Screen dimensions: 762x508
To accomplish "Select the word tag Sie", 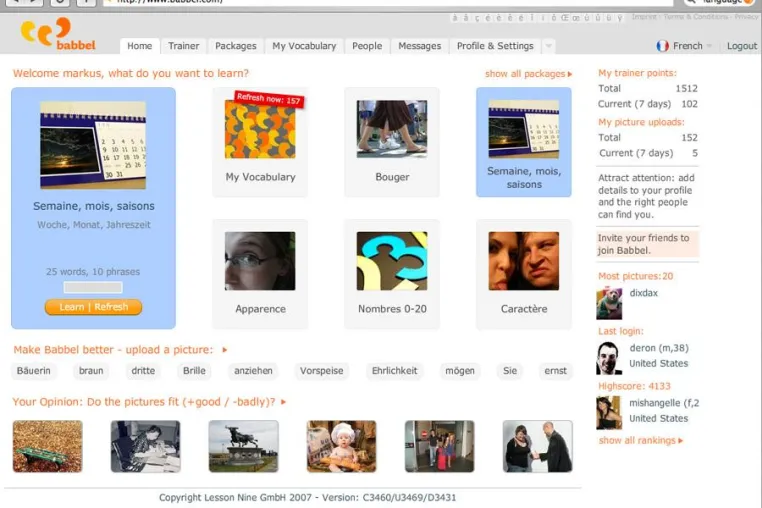I will [510, 371].
